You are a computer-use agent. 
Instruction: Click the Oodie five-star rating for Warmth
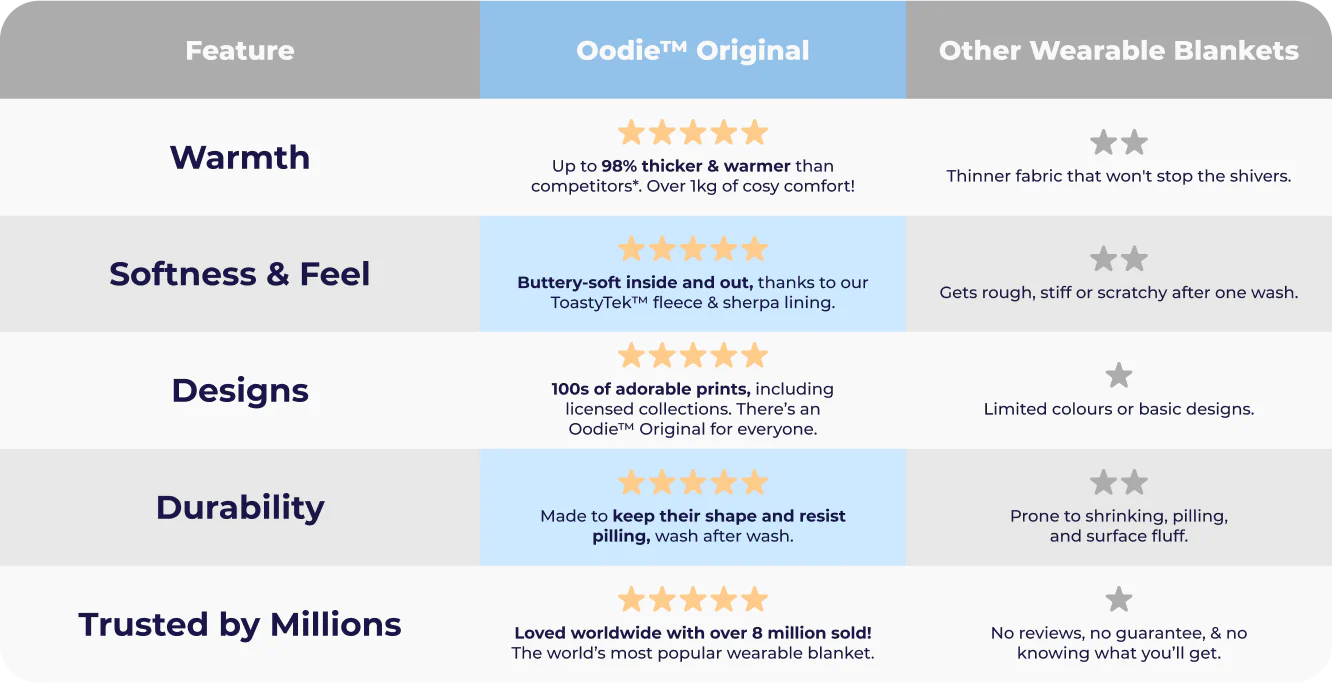click(692, 132)
